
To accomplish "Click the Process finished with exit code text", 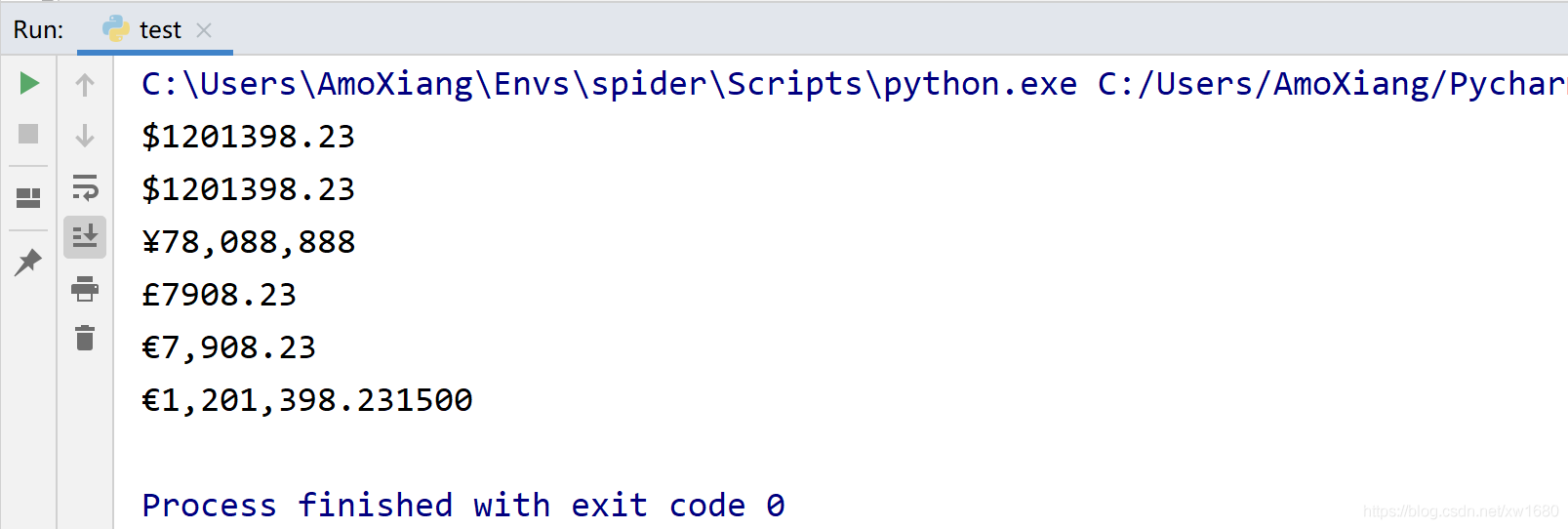I will tap(462, 506).
